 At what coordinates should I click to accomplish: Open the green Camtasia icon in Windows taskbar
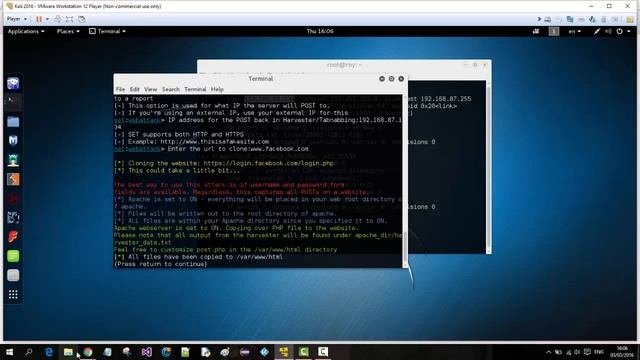(x=303, y=352)
